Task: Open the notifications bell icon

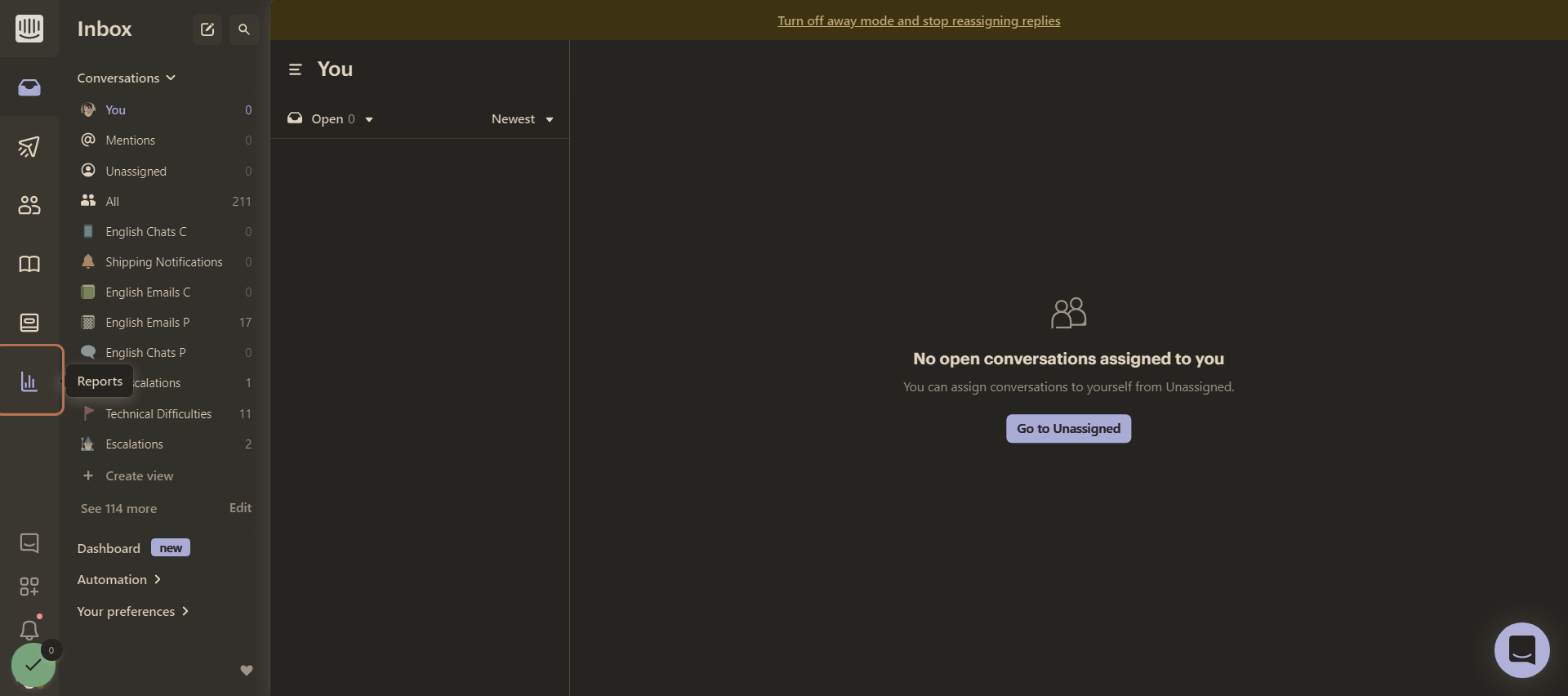Action: [29, 630]
